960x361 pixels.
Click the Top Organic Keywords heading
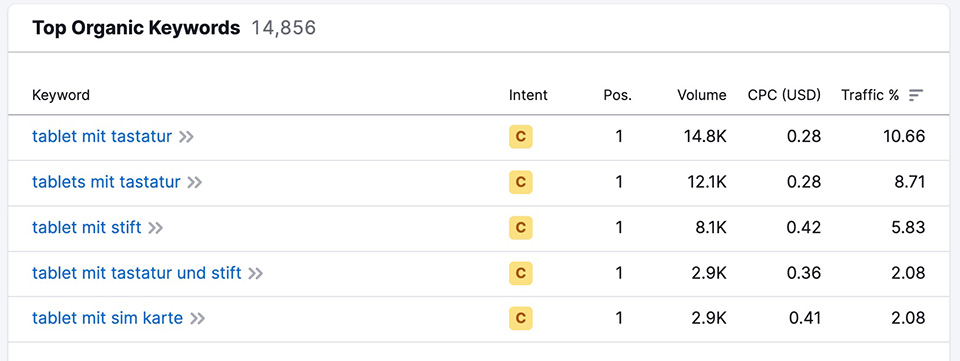coord(136,28)
